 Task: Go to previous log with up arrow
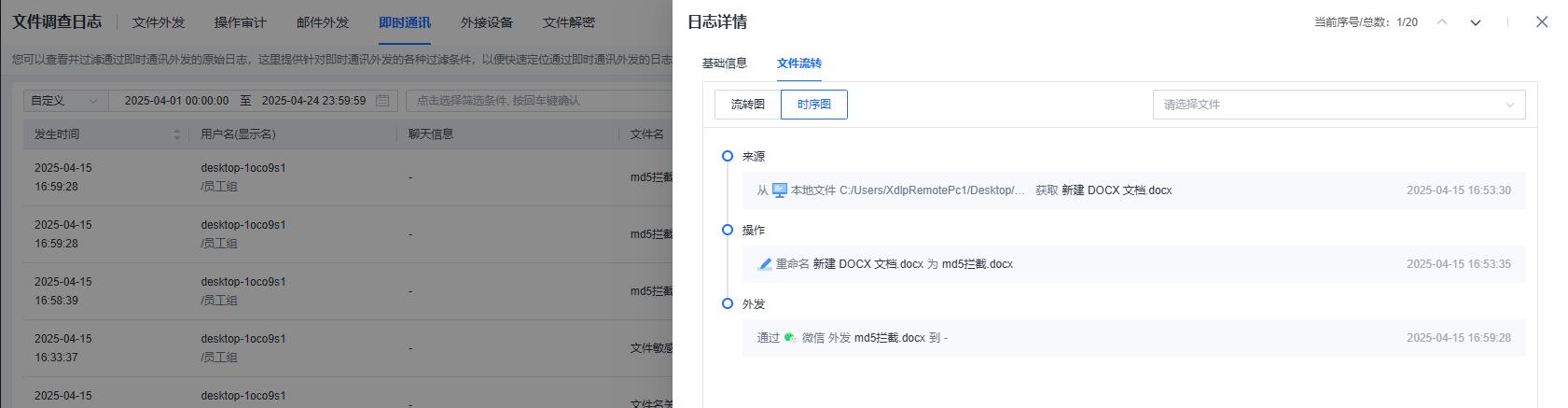1442,22
